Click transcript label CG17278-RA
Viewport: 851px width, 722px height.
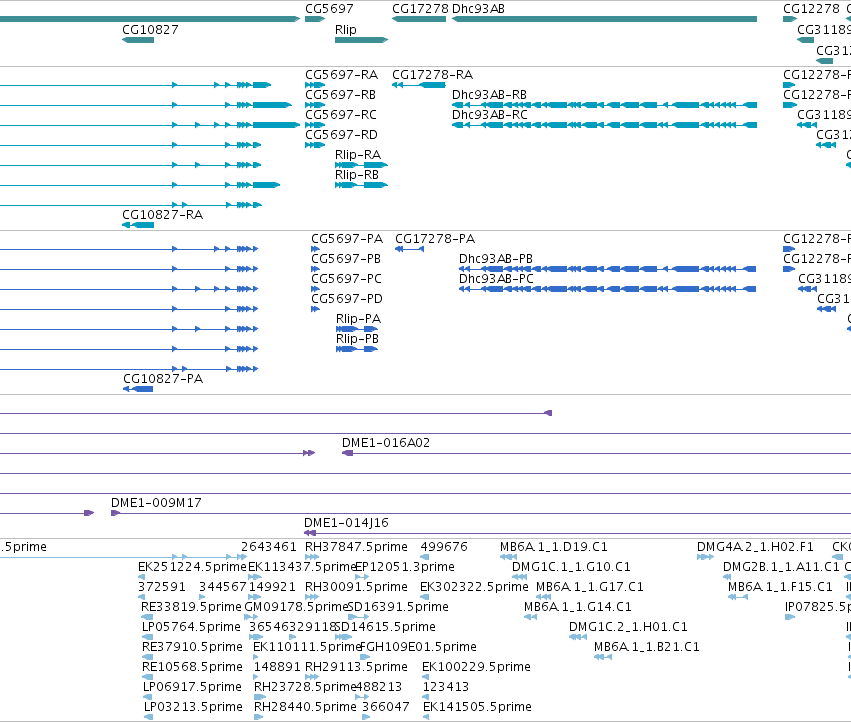(433, 74)
